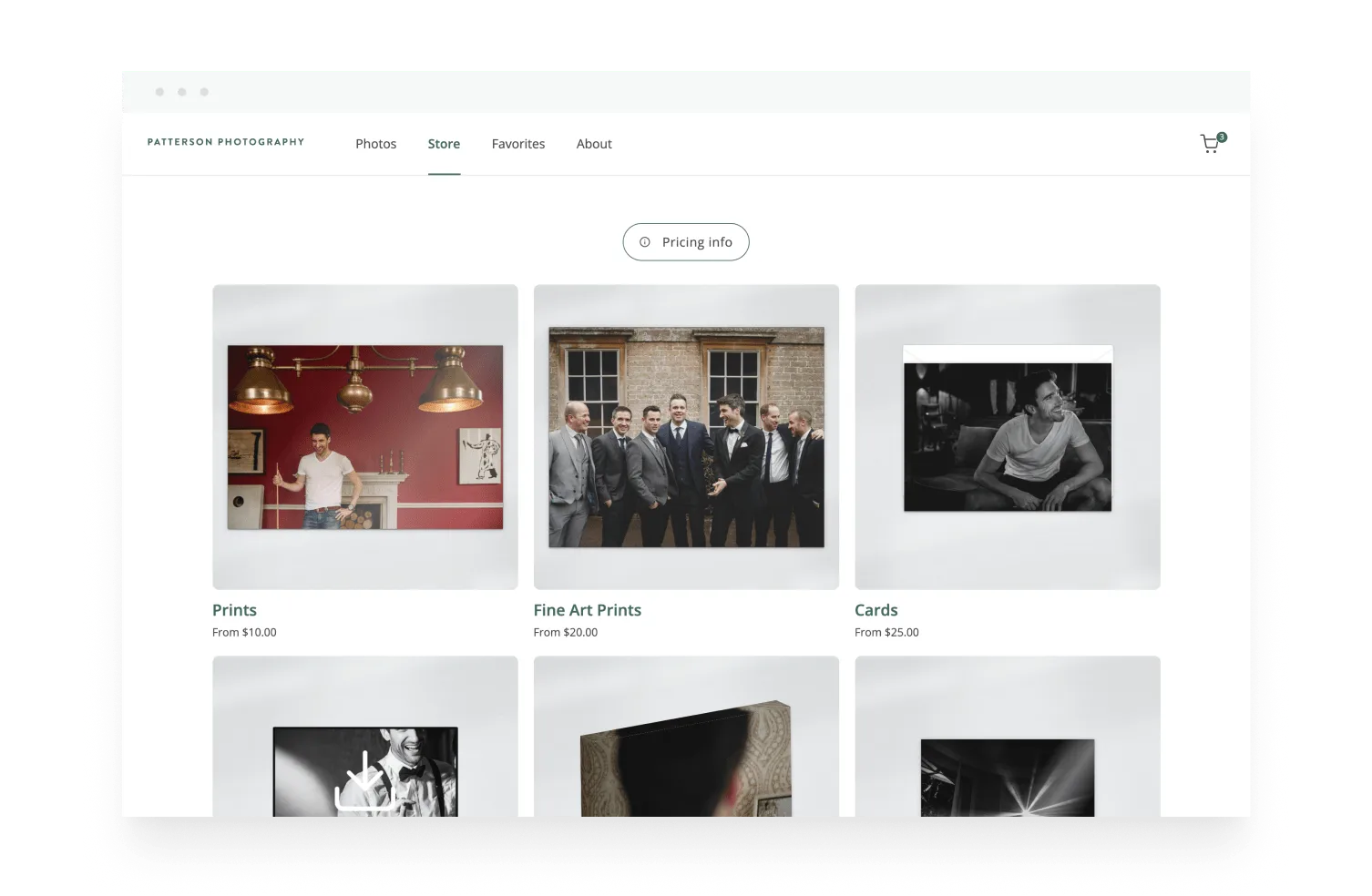Click the middle window control dot

click(x=182, y=91)
